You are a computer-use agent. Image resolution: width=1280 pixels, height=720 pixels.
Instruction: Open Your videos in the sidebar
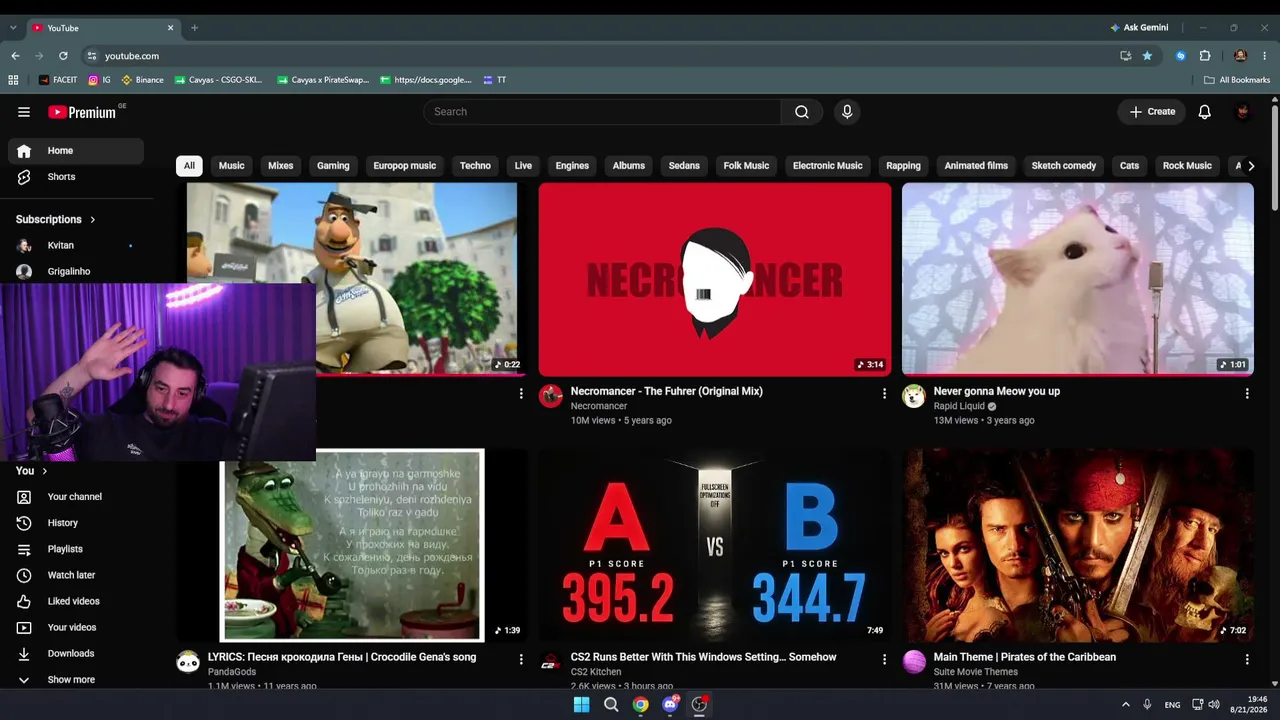tap(76, 627)
